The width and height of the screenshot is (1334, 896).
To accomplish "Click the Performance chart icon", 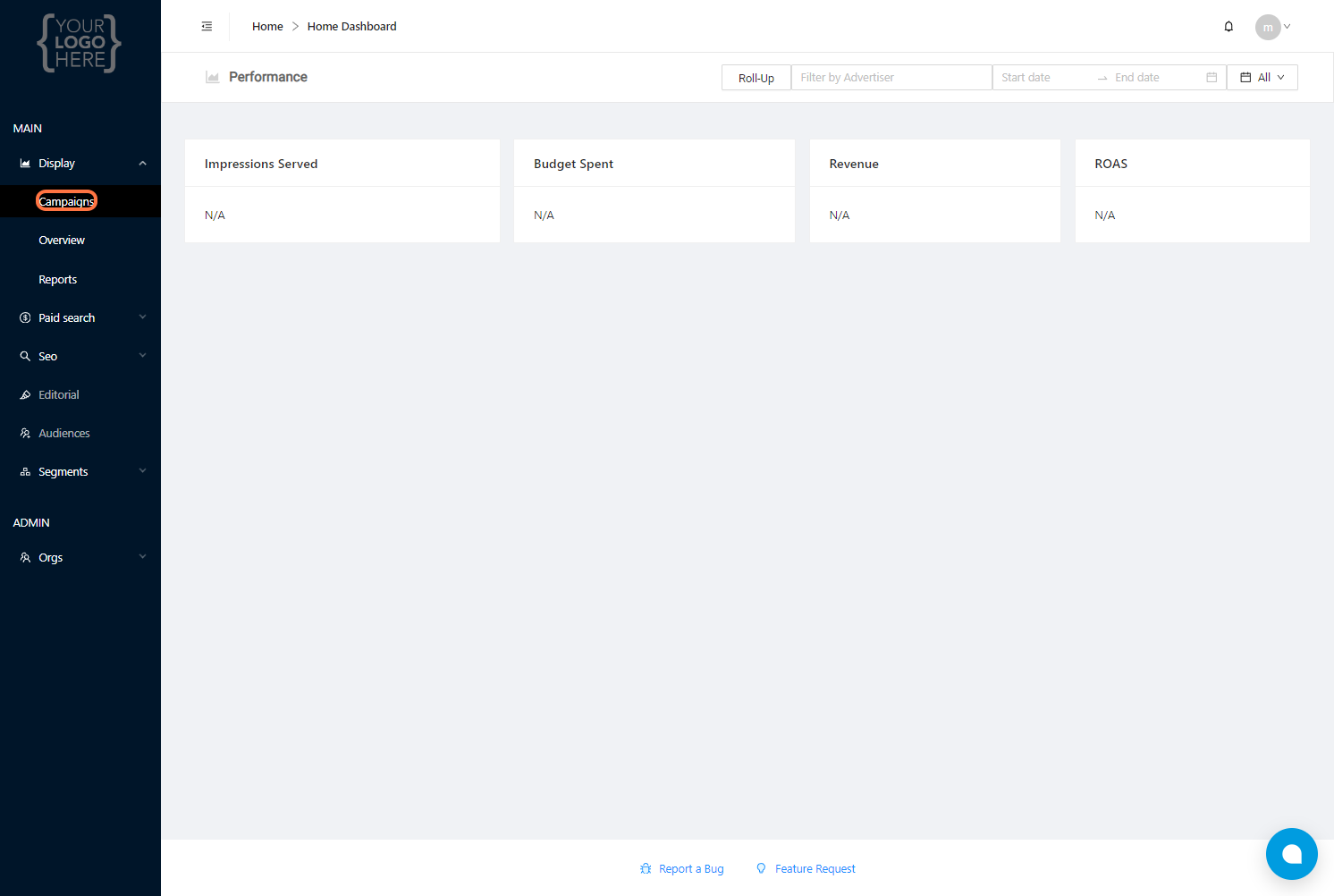I will point(213,78).
